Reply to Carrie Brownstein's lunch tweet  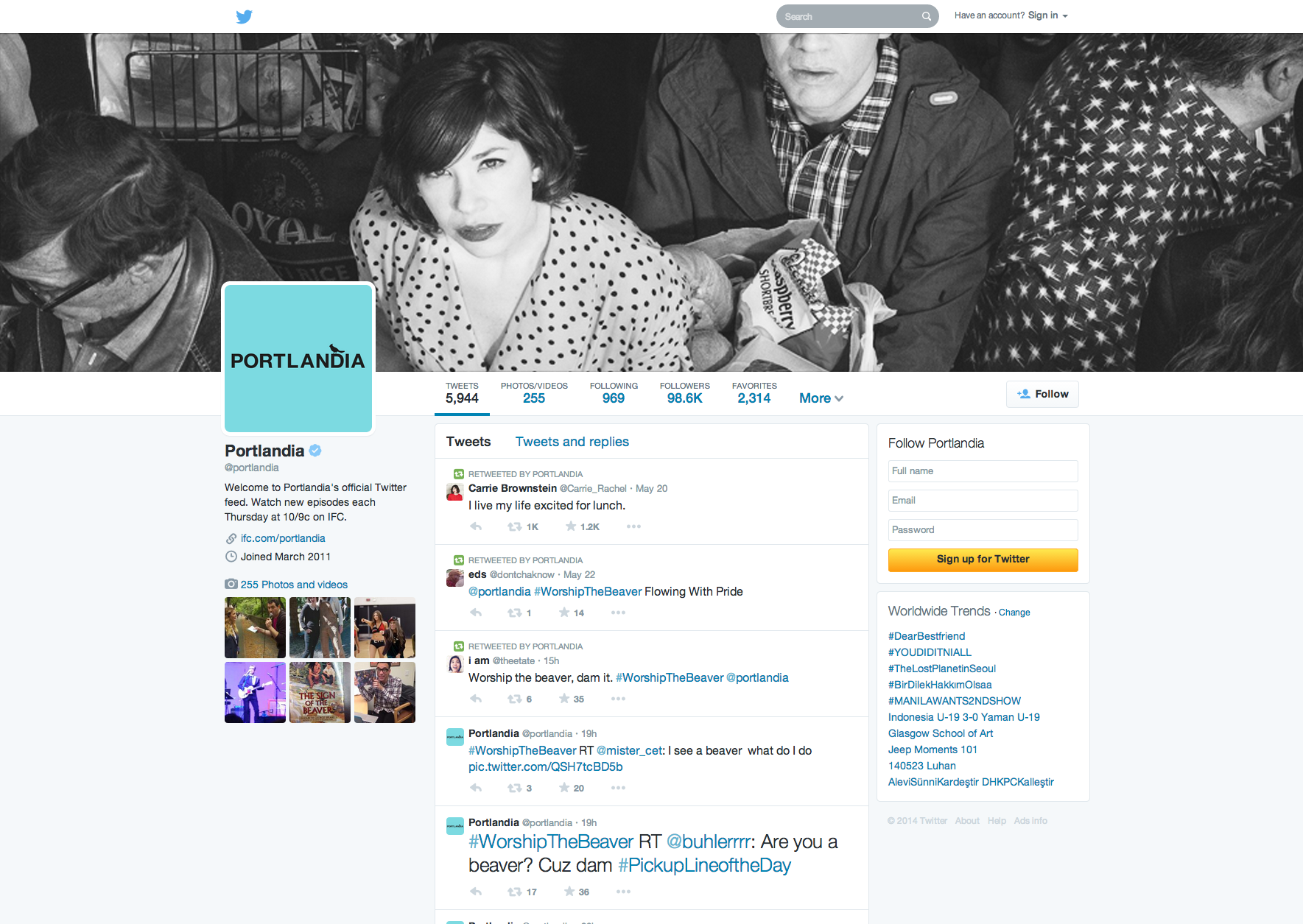click(x=476, y=526)
